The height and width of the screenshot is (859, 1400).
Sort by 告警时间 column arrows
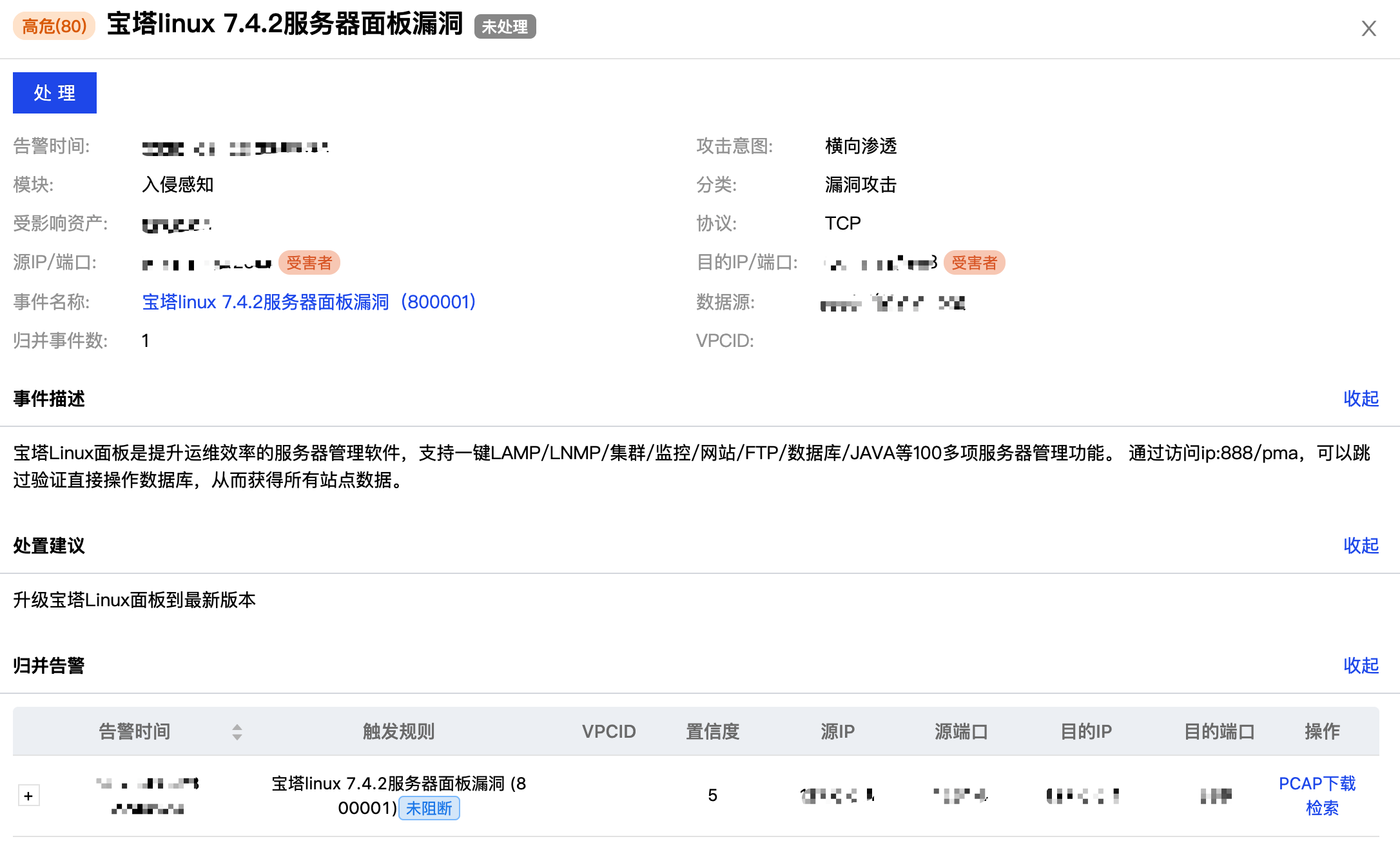(x=237, y=732)
